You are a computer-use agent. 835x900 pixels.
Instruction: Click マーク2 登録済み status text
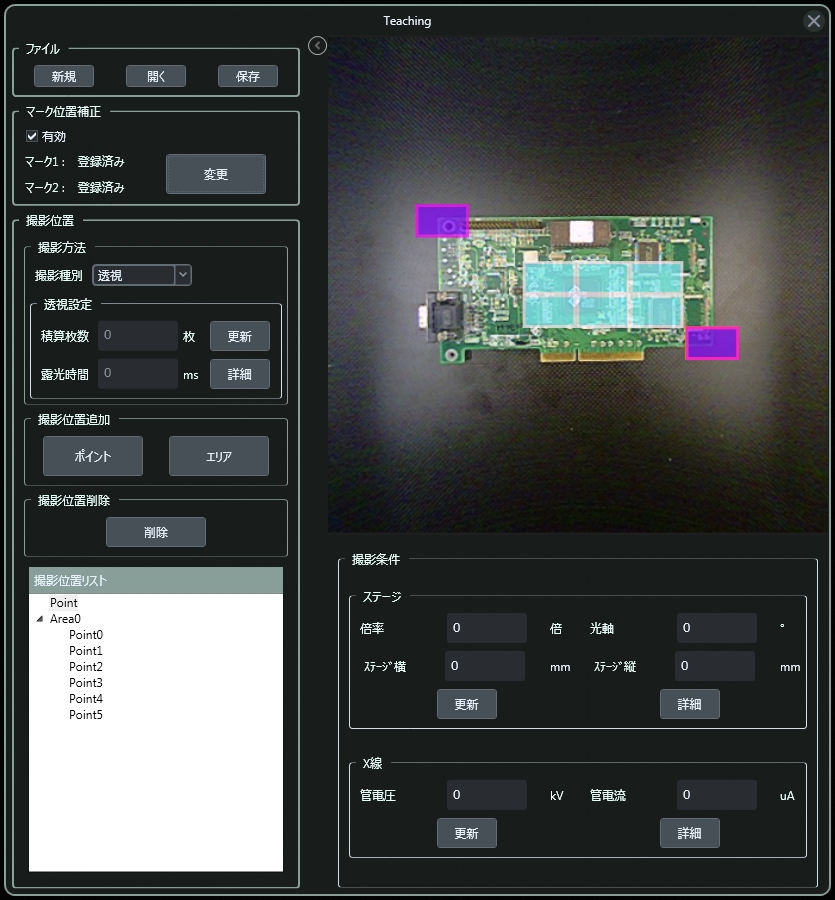click(x=101, y=188)
